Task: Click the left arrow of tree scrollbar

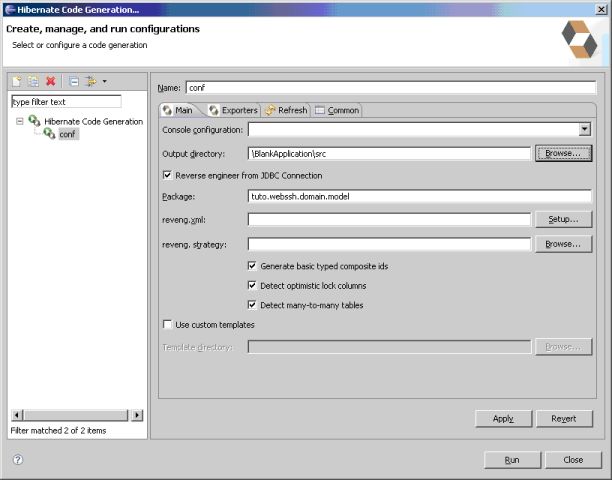Action: coord(17,415)
